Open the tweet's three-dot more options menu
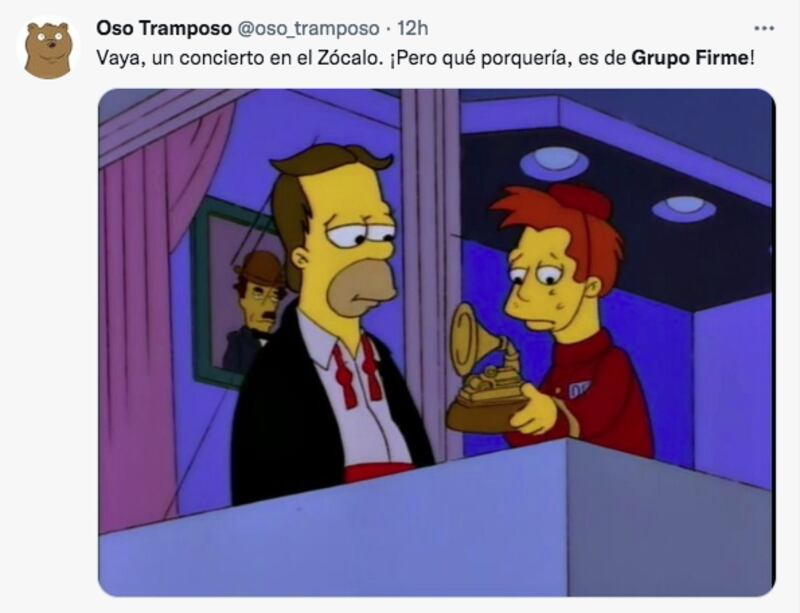Viewport: 800px width, 613px height. point(764,29)
